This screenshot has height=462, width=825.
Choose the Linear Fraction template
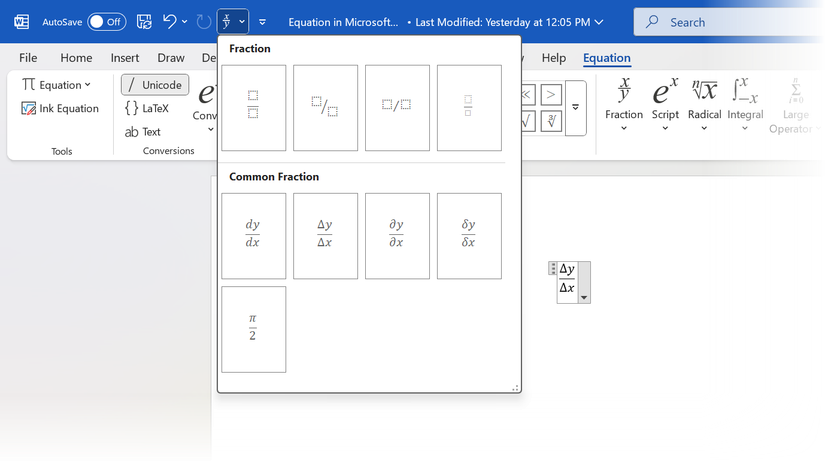(397, 108)
